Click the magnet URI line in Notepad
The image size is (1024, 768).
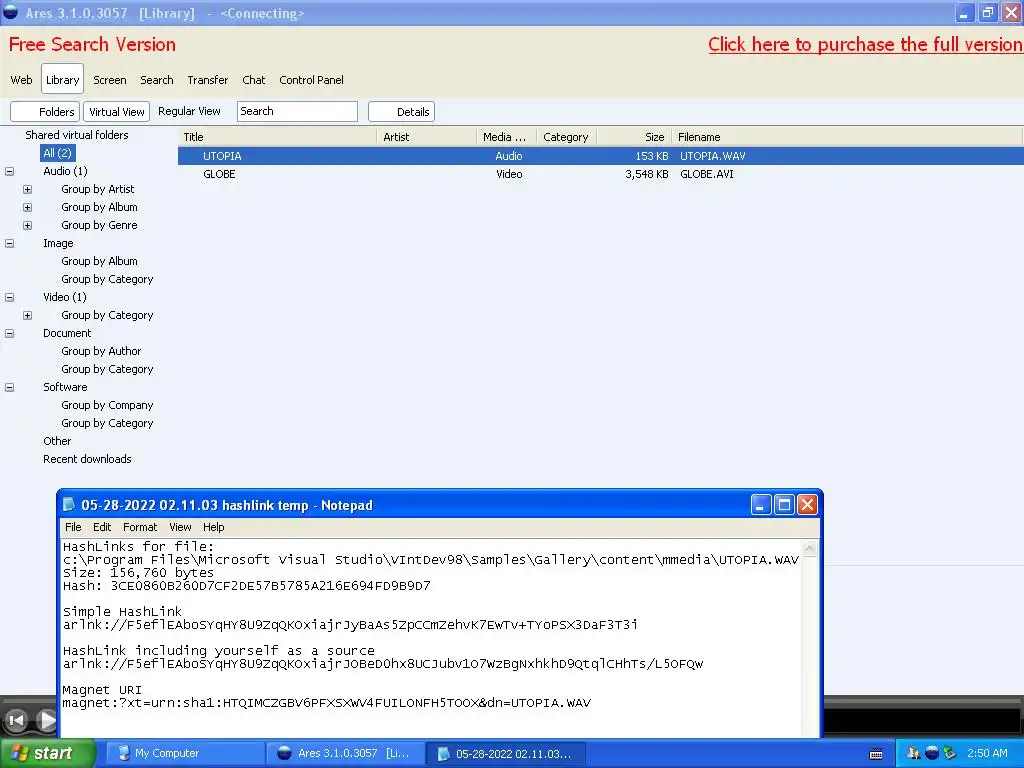click(x=327, y=703)
